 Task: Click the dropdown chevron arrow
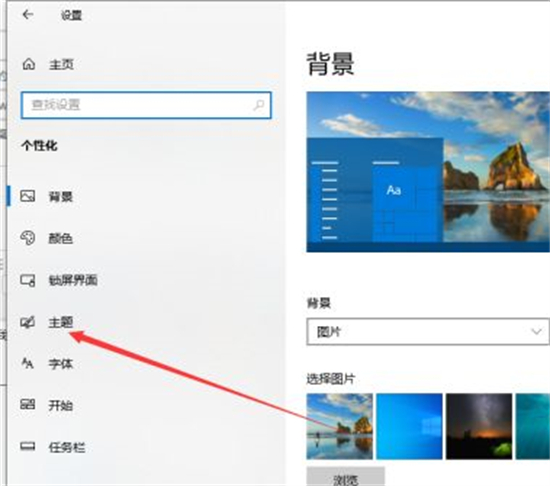click(536, 331)
